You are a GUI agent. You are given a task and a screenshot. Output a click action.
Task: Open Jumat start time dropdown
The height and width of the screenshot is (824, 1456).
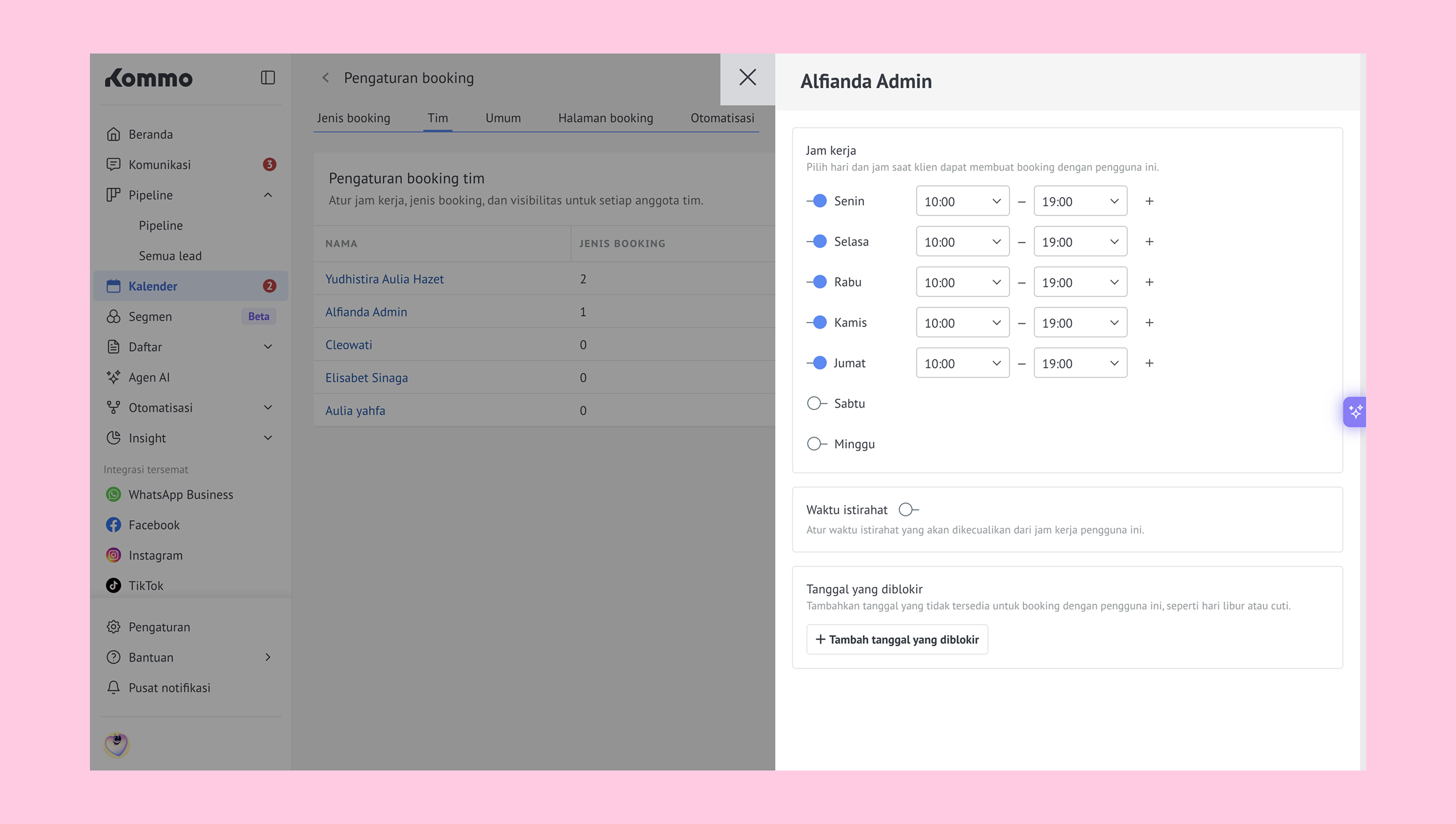[962, 363]
